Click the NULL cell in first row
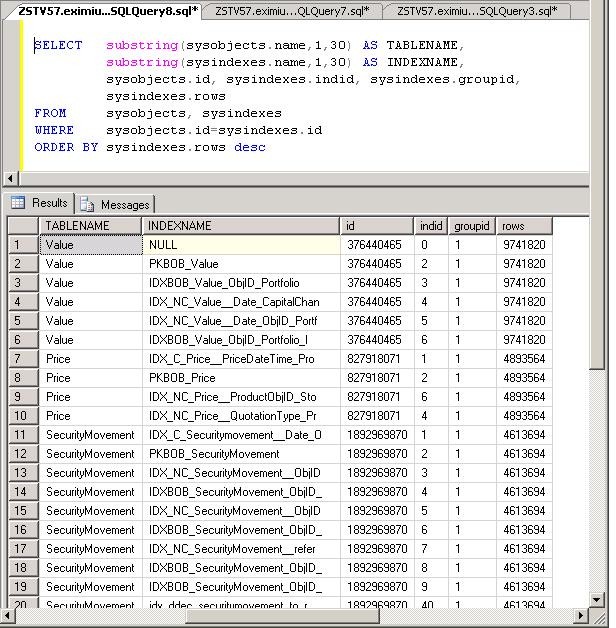Image resolution: width=616 pixels, height=628 pixels. coord(240,245)
